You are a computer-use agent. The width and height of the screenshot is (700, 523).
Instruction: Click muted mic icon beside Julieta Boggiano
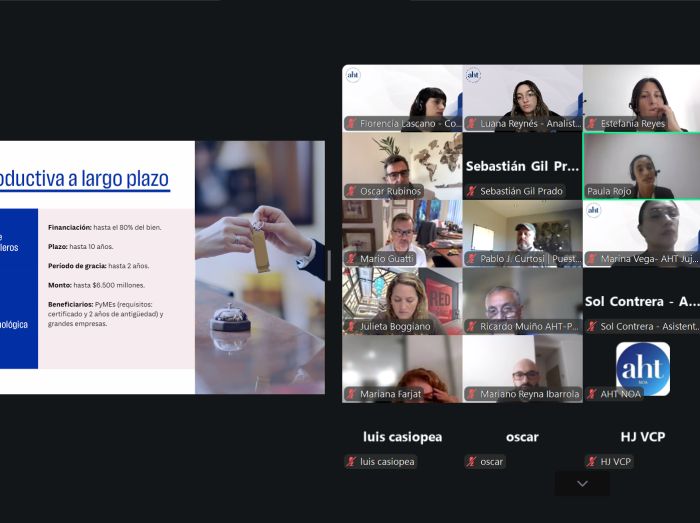pos(352,326)
